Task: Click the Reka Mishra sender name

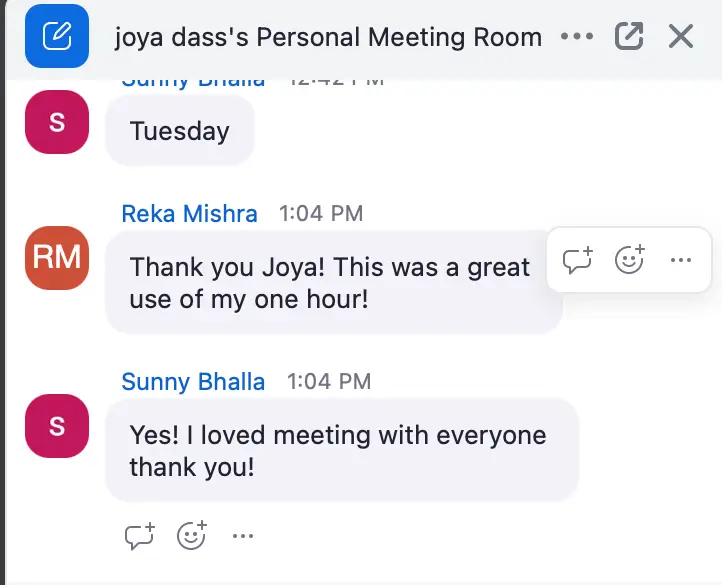Action: pyautogui.click(x=189, y=213)
